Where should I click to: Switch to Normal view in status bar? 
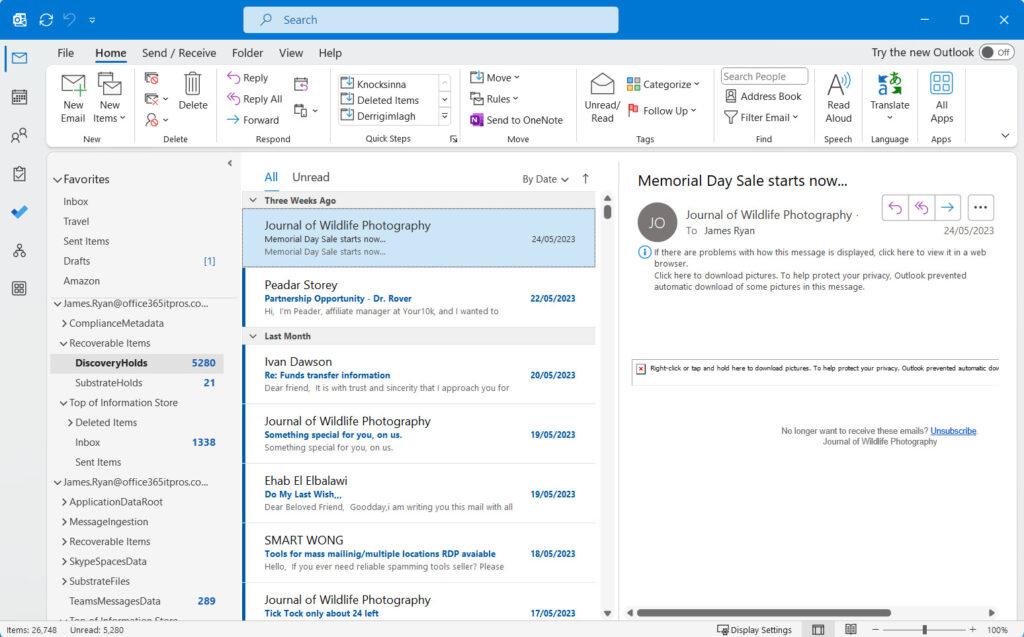818,630
